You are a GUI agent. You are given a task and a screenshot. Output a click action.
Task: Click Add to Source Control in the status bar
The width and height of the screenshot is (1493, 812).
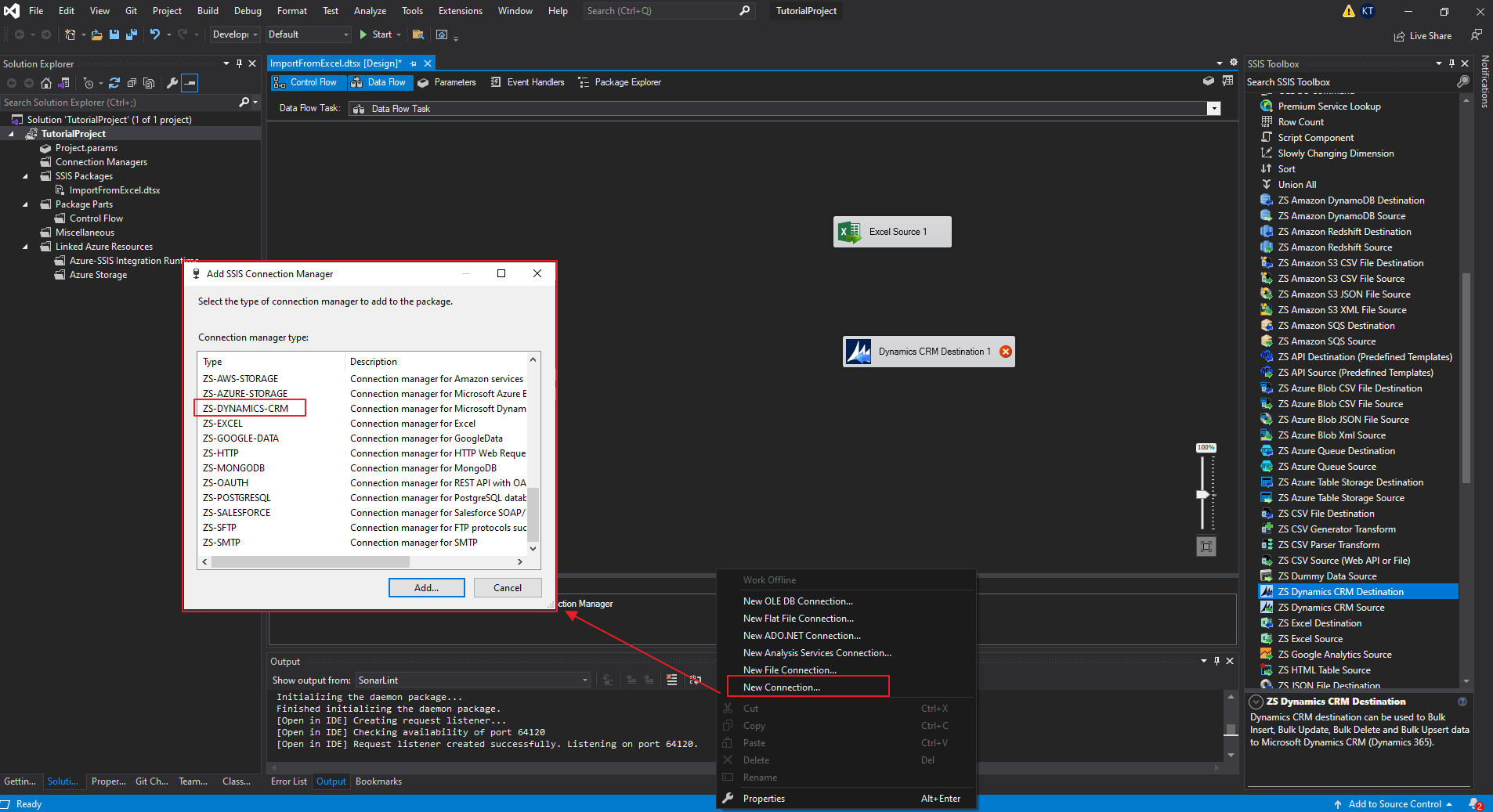tap(1395, 803)
